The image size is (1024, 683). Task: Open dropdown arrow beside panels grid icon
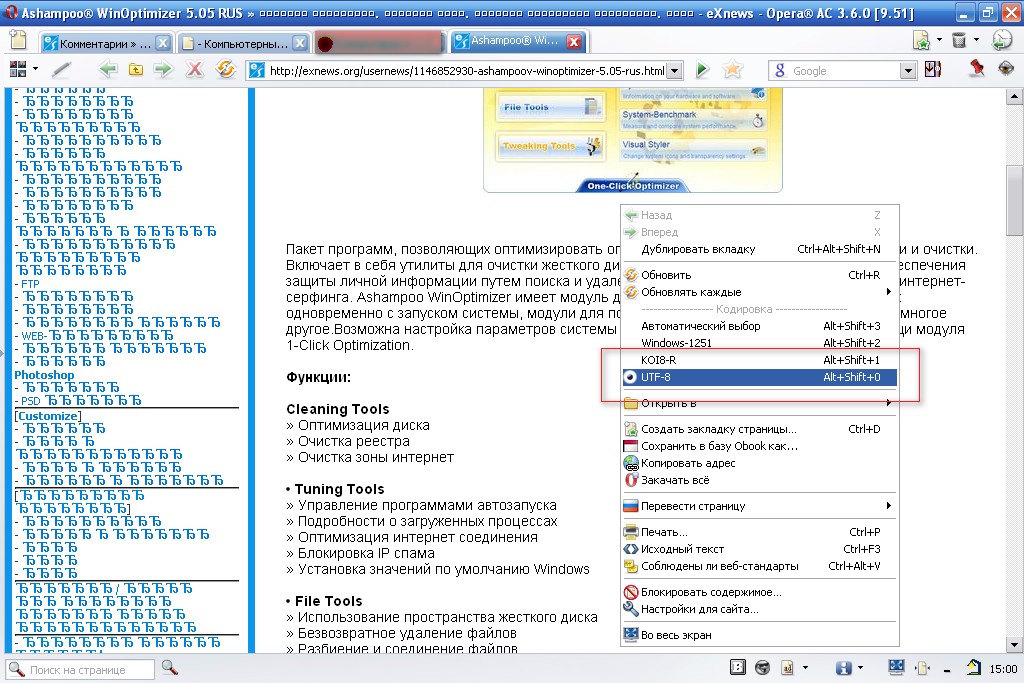coord(35,69)
